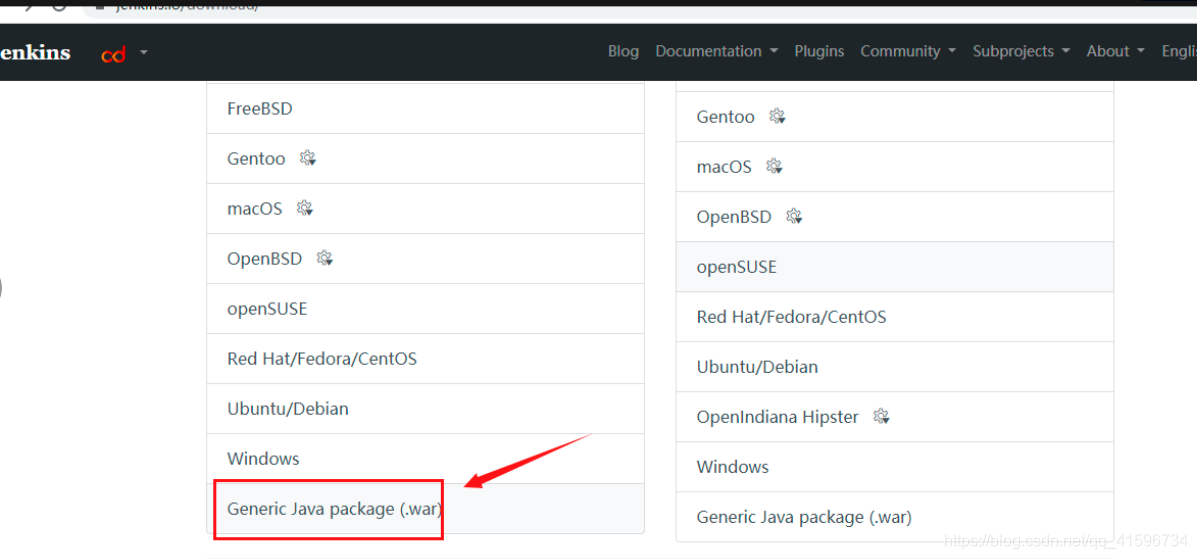This screenshot has height=559, width=1197.
Task: Select OpenIndiana Hipster in right list
Action: coord(895,417)
